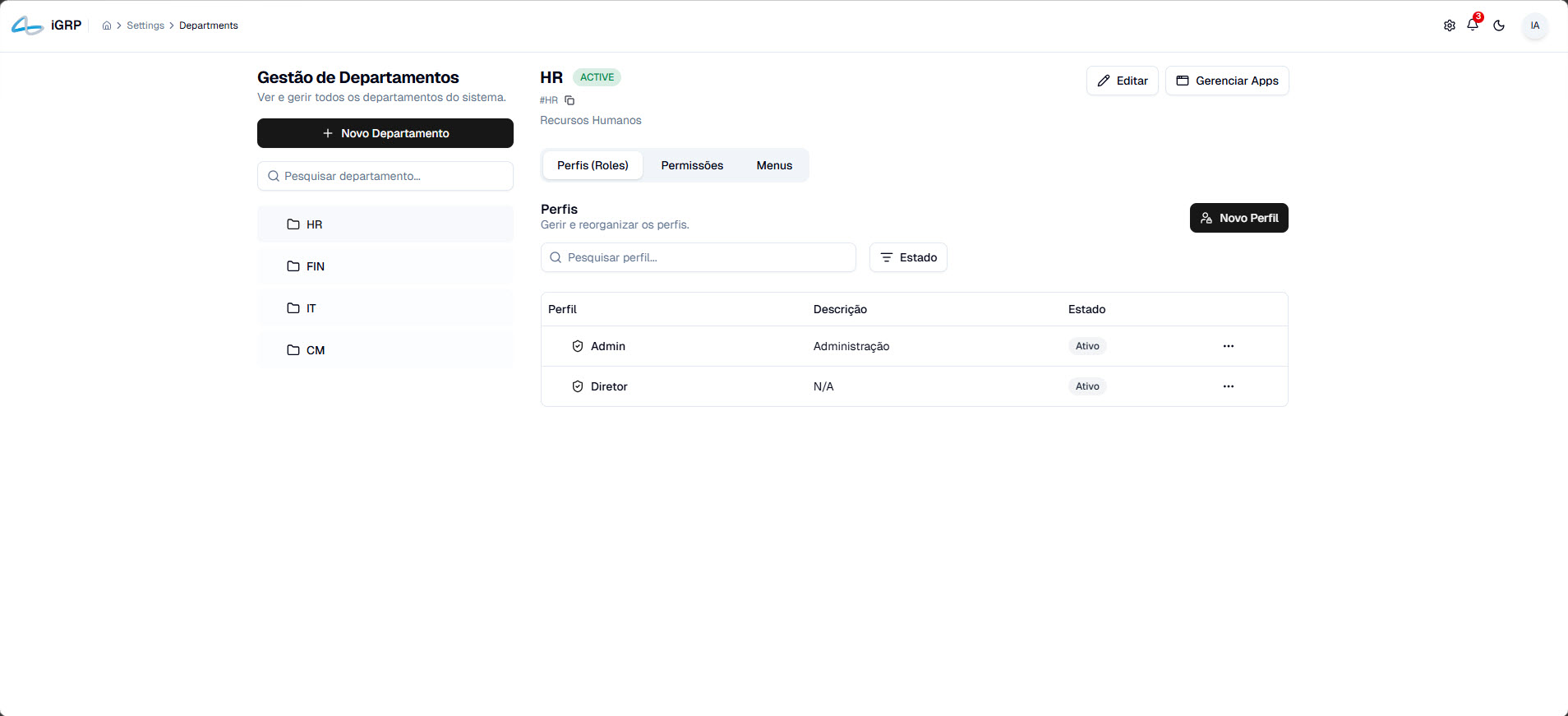Click folder icon of CM department
The height and width of the screenshot is (716, 1568).
click(293, 350)
